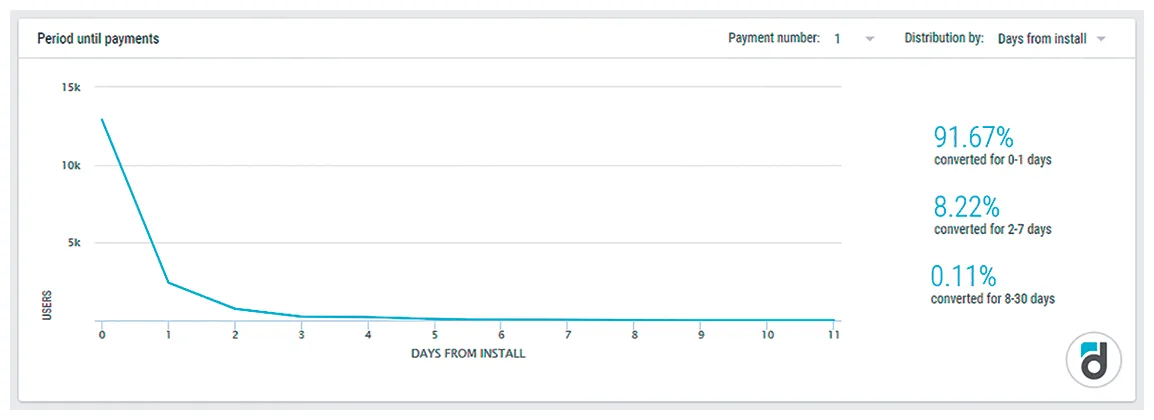Click the 91.67% conversion statistic
Image resolution: width=1154 pixels, height=420 pixels.
[x=974, y=137]
